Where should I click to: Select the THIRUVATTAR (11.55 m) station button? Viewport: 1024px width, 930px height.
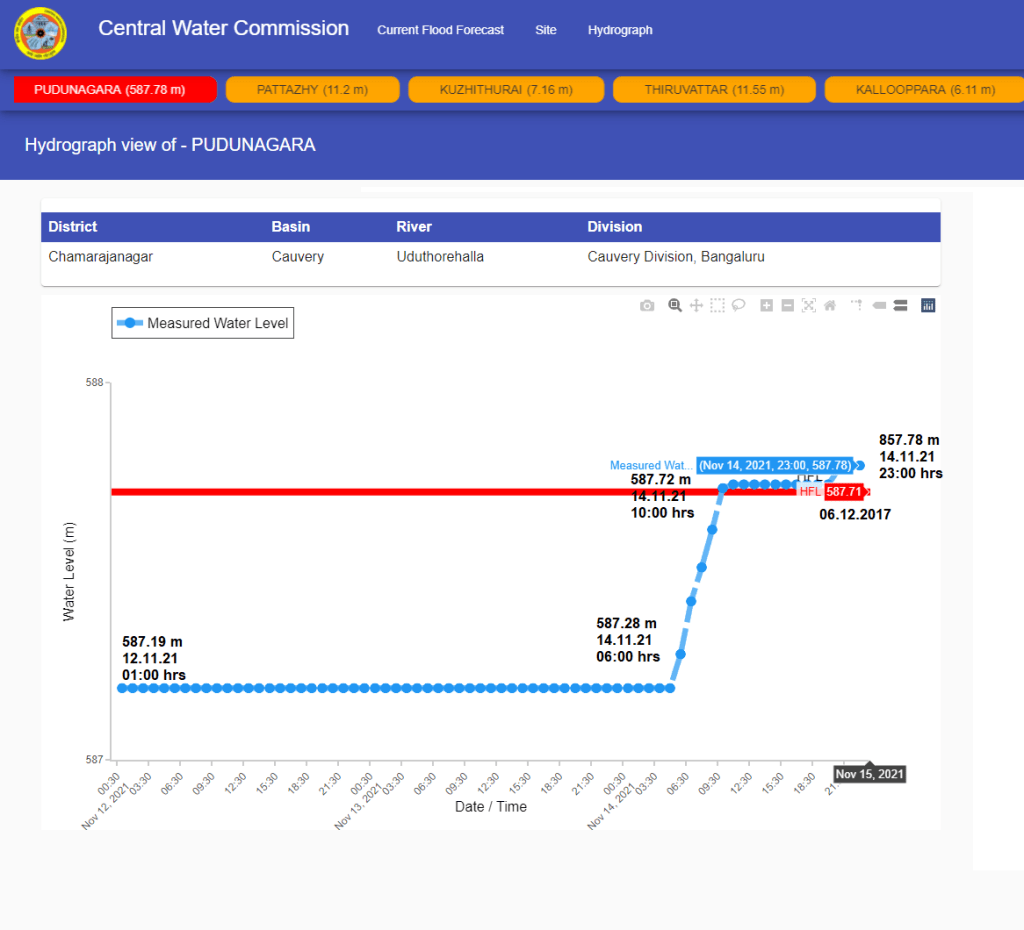(x=711, y=90)
